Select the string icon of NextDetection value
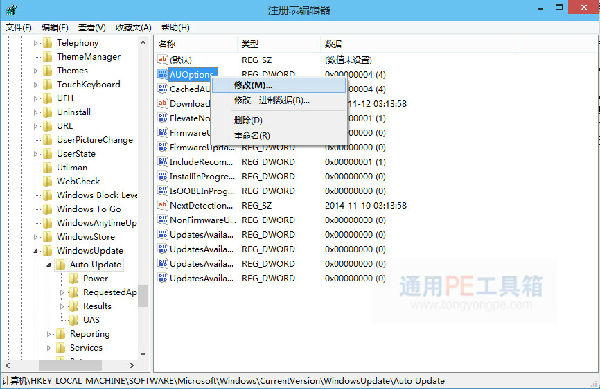The image size is (600, 389). pyautogui.click(x=163, y=205)
